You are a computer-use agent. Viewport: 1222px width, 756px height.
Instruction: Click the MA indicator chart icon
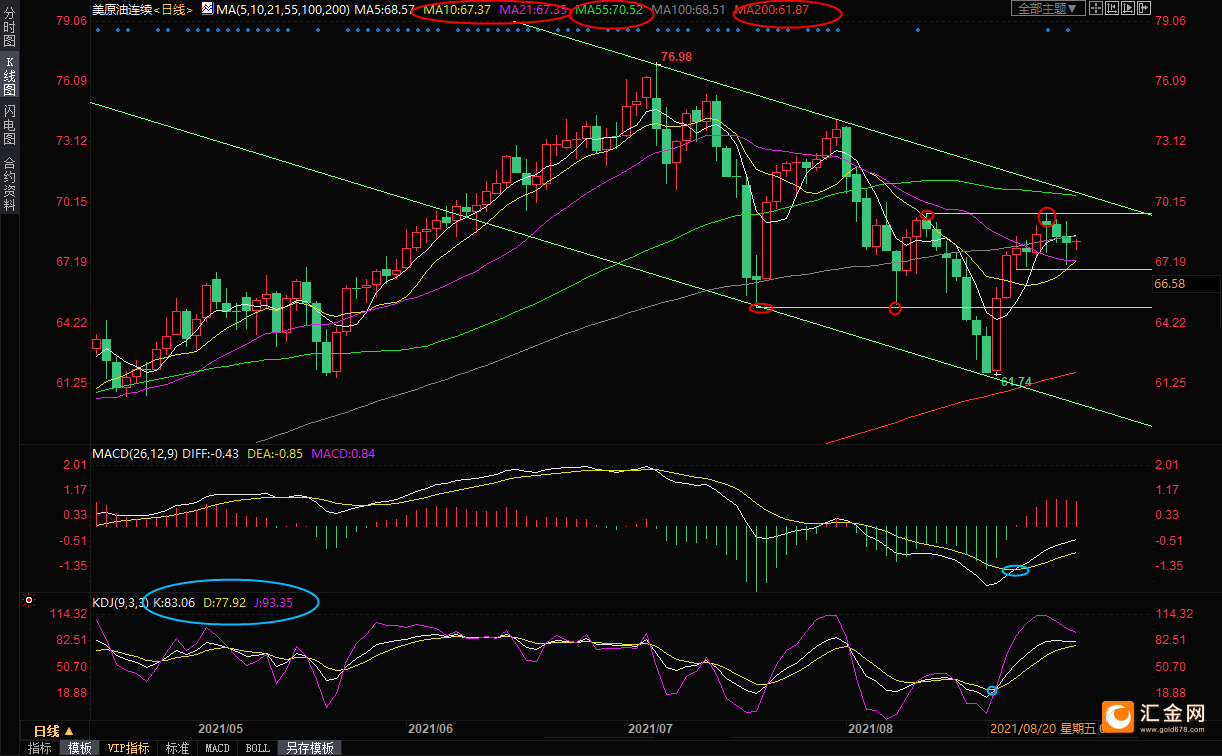coord(207,8)
